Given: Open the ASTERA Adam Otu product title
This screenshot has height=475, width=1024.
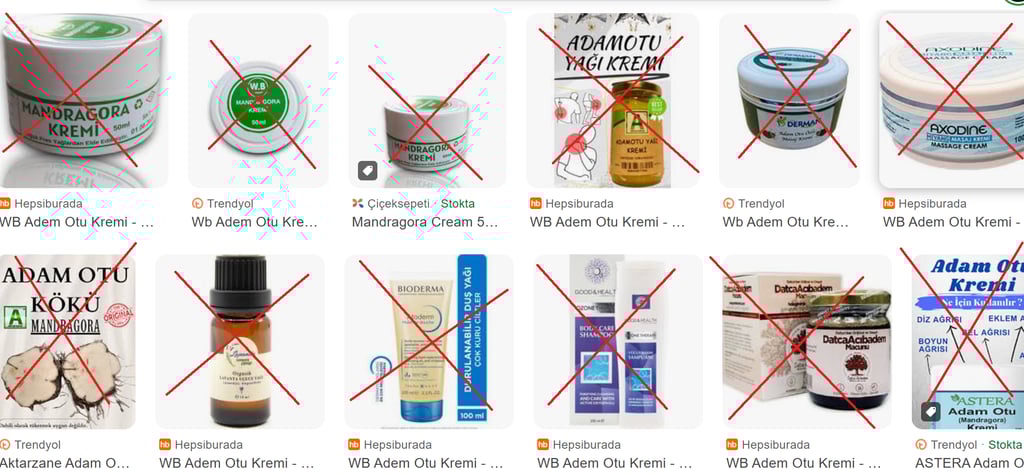Looking at the screenshot, I should click(x=969, y=464).
